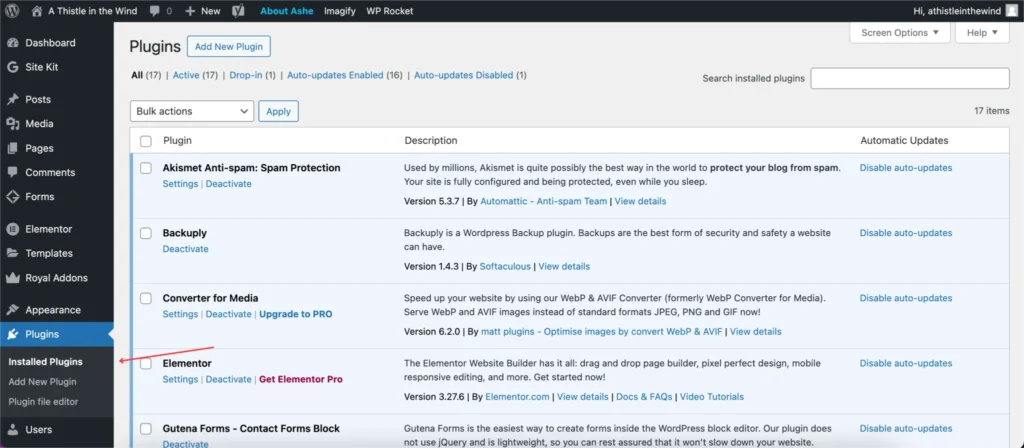Check the Akismet Anti-spam checkbox
The height and width of the screenshot is (448, 1024).
[x=146, y=168]
